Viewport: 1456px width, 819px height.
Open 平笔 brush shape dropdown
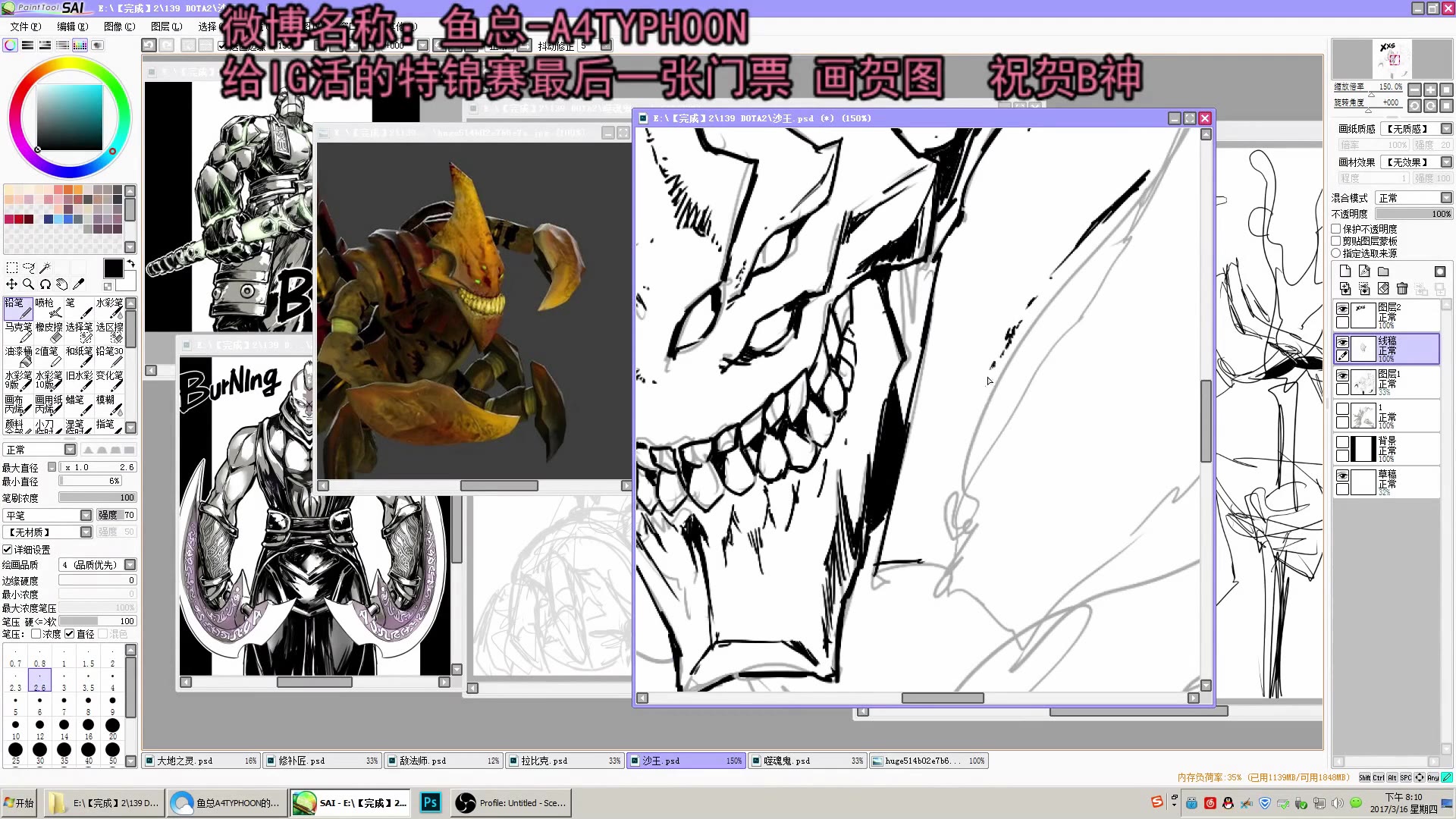click(47, 515)
